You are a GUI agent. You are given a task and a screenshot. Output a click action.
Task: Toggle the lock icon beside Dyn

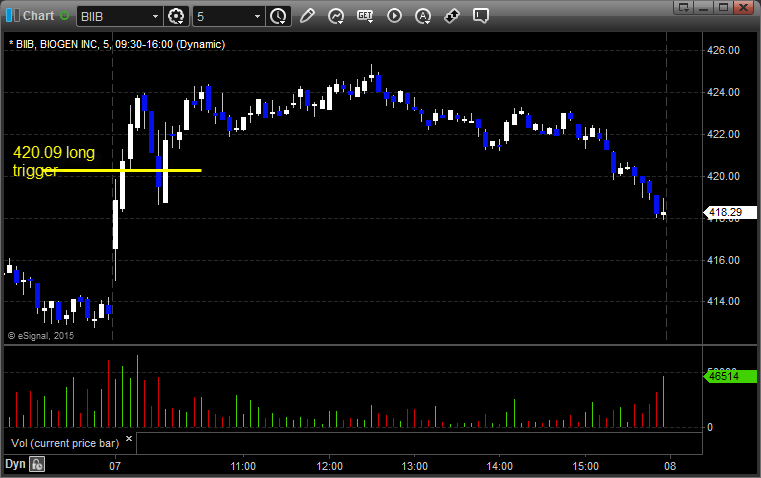pyautogui.click(x=37, y=464)
